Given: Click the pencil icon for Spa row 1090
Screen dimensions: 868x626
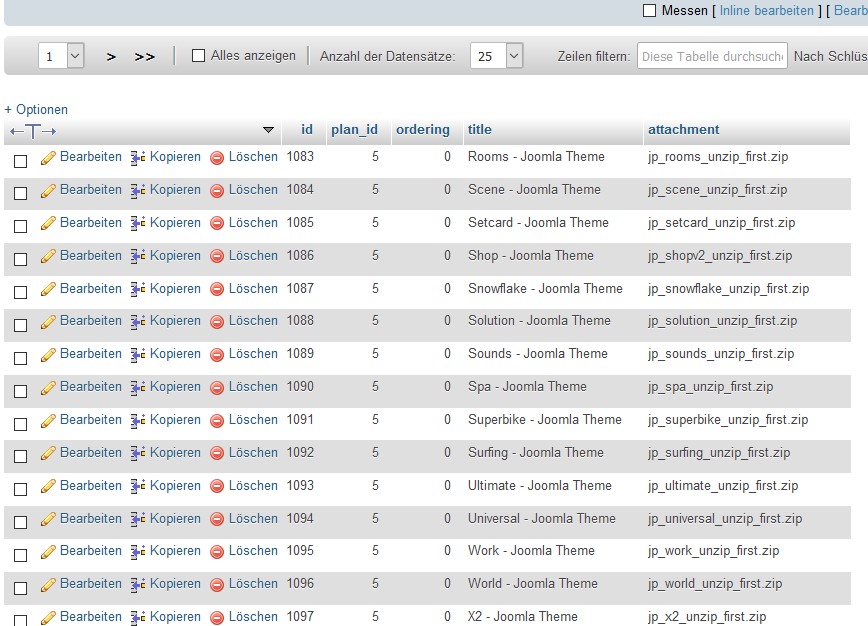Looking at the screenshot, I should tap(48, 388).
